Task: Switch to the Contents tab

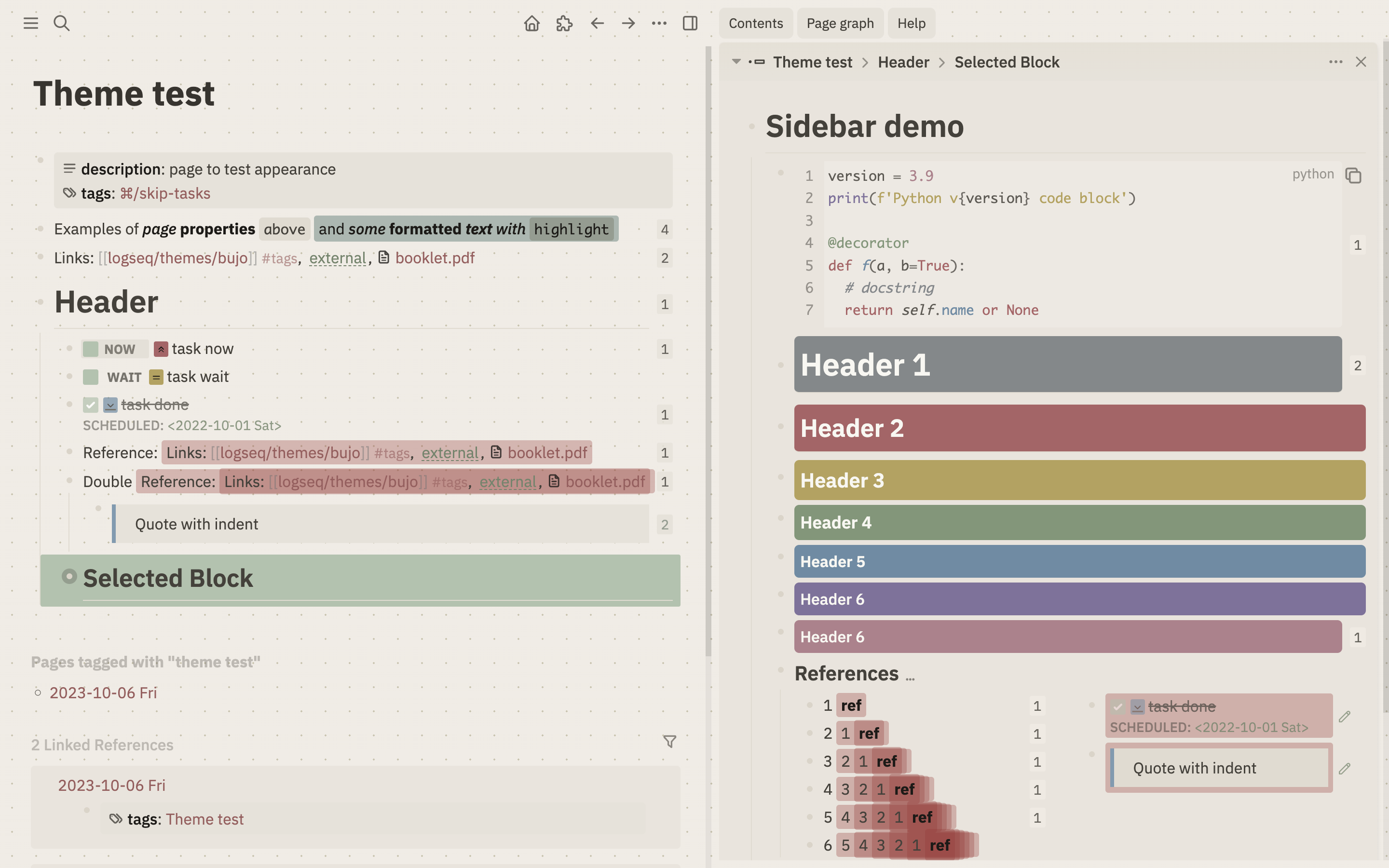Action: (x=755, y=23)
